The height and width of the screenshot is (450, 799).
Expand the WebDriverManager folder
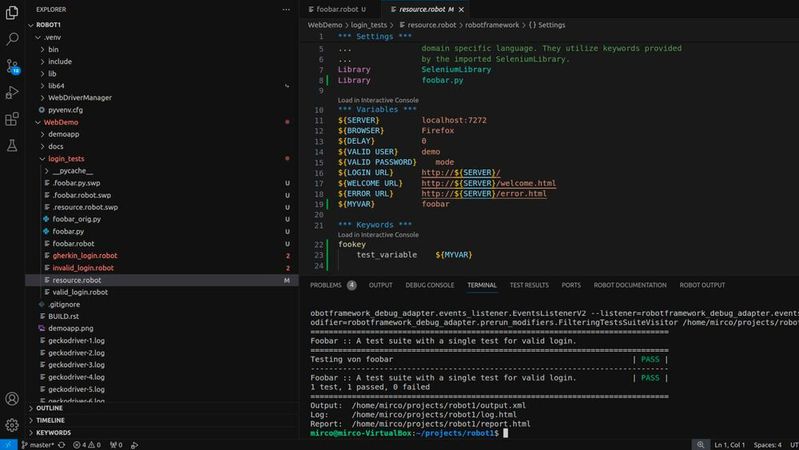42,98
